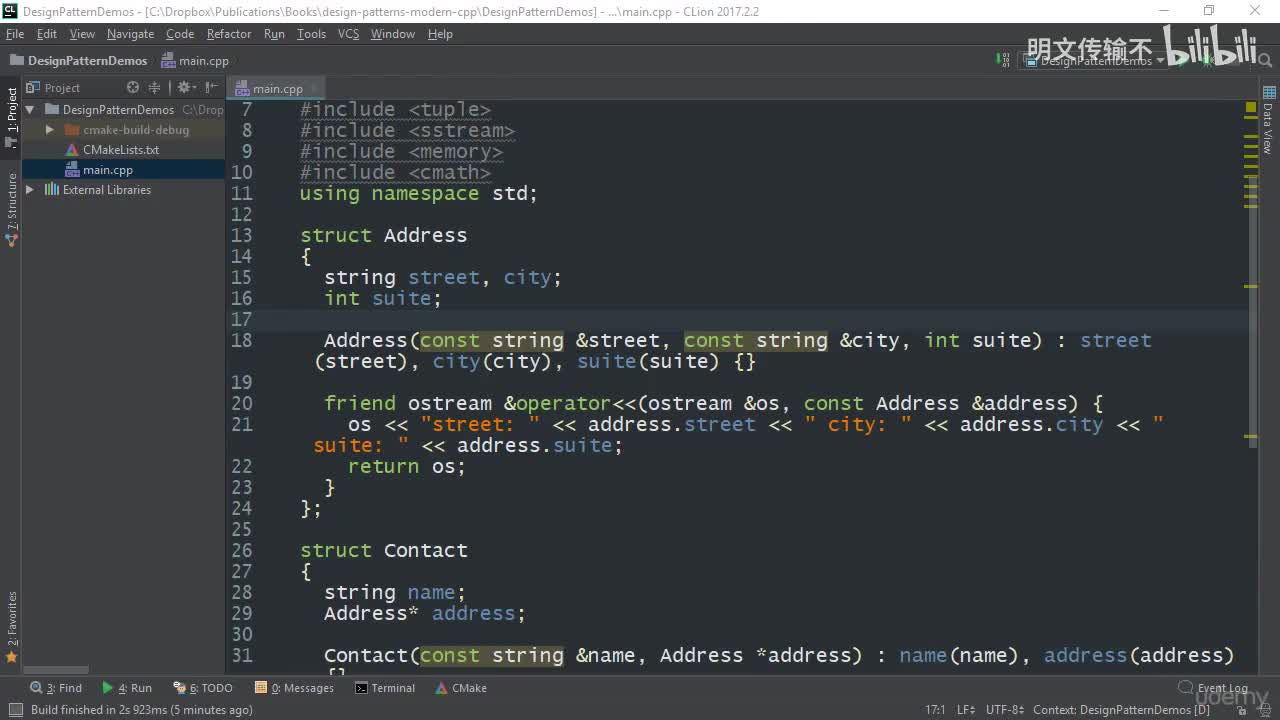Image resolution: width=1280 pixels, height=720 pixels.
Task: Click the yellow inspection status square above the scrollbar
Action: click(1251, 107)
